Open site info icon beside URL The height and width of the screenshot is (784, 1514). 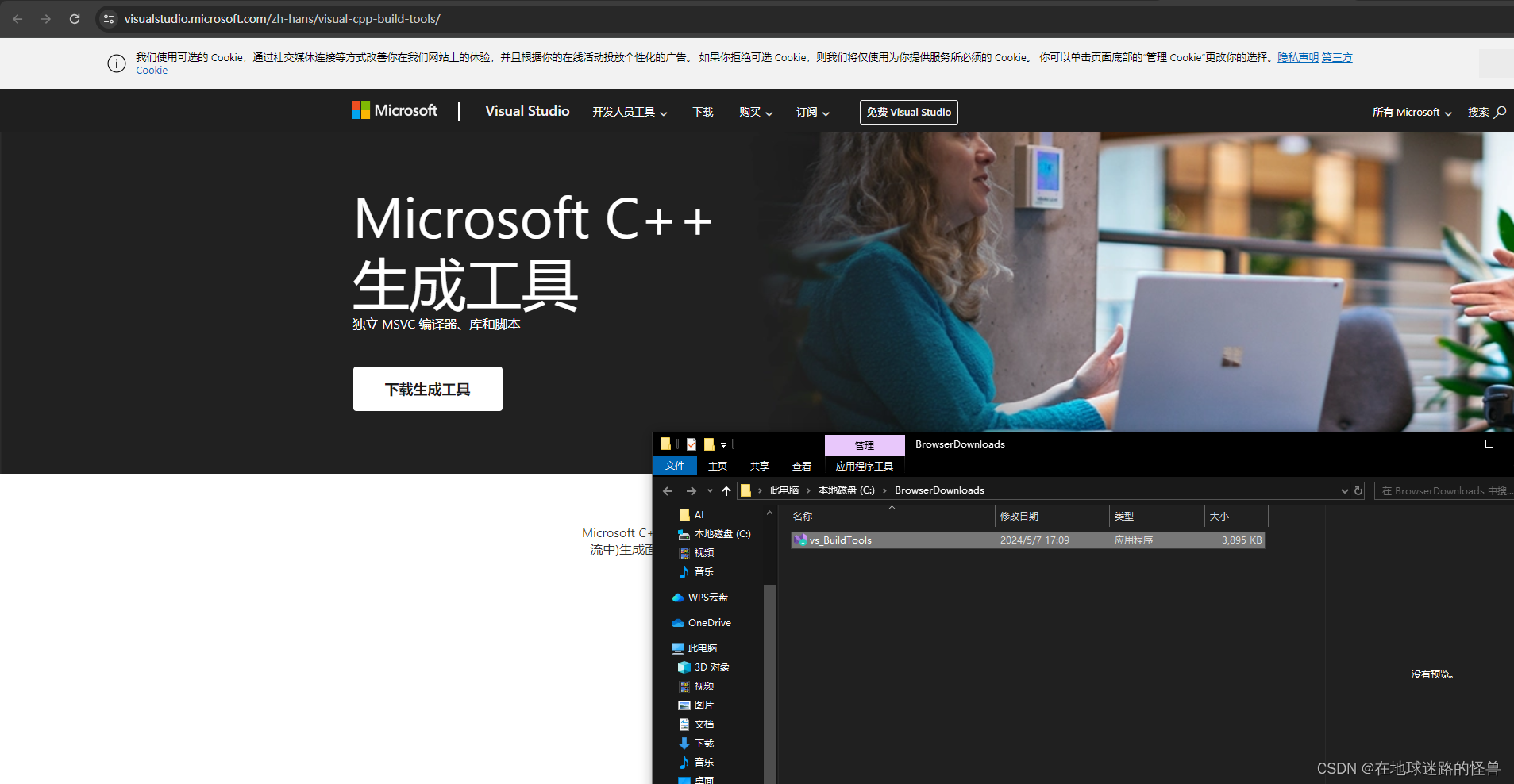109,19
